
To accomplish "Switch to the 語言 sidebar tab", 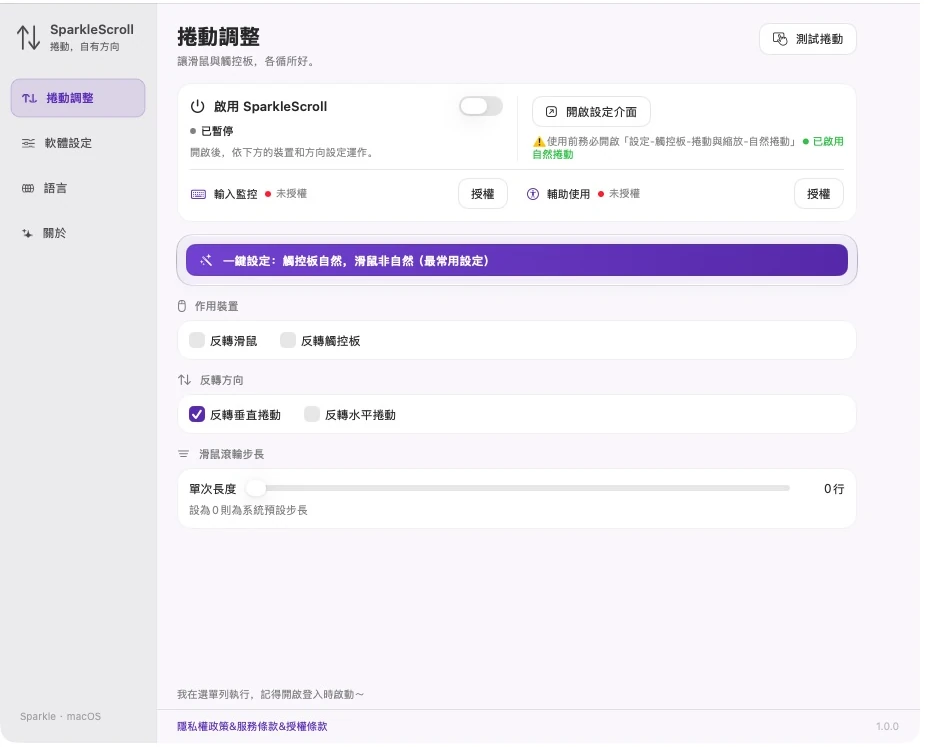I will point(78,188).
